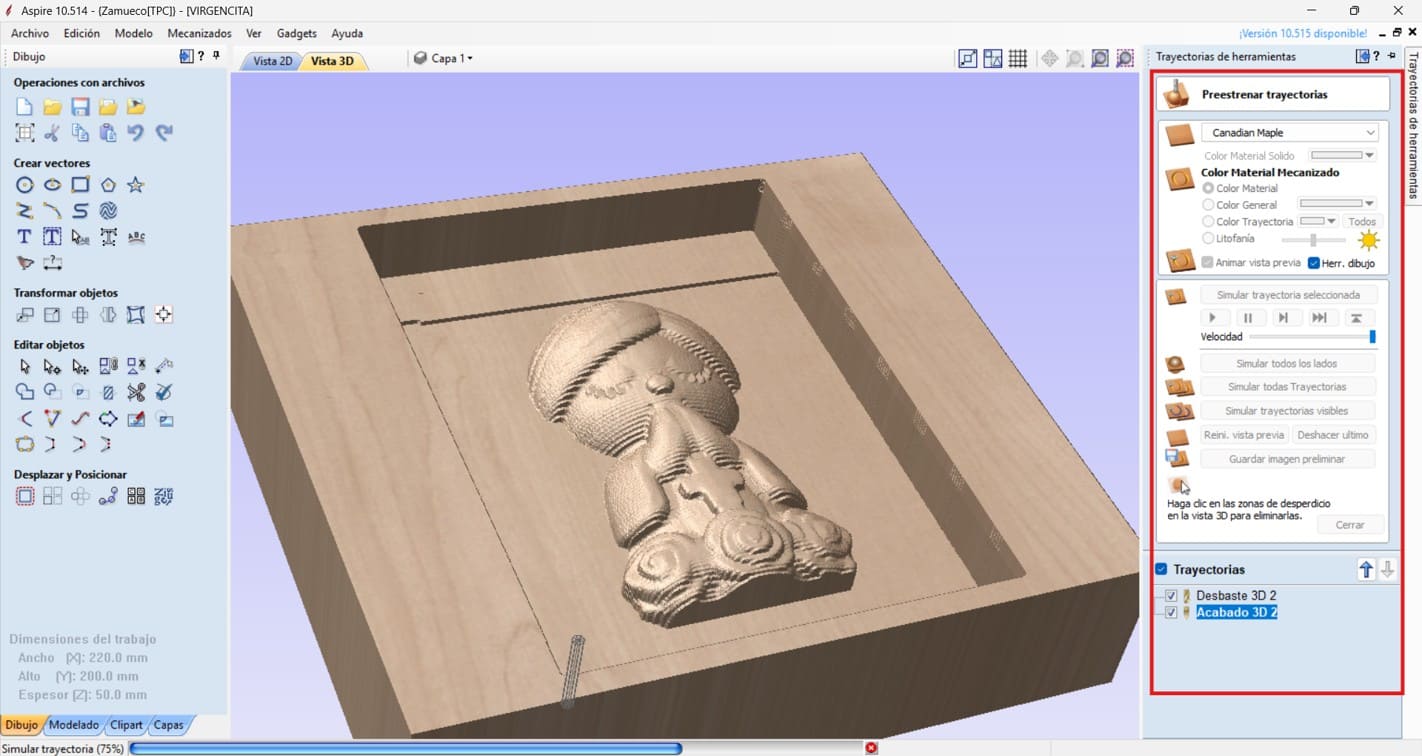
Task: Open the Gadgets menu
Action: tap(297, 33)
